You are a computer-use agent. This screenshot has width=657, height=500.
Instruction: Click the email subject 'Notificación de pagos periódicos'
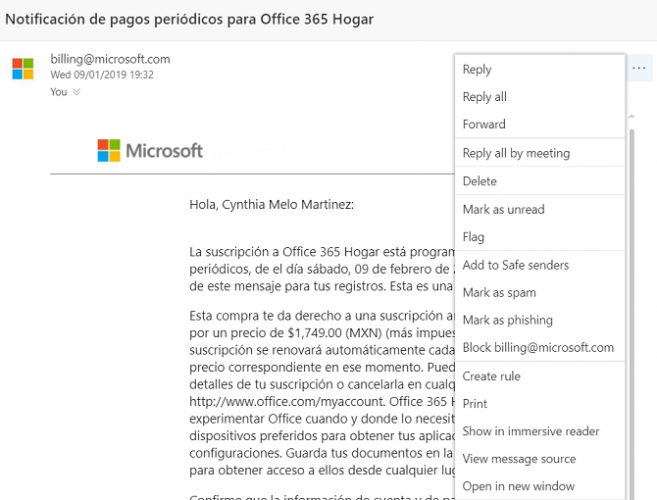coord(189,19)
